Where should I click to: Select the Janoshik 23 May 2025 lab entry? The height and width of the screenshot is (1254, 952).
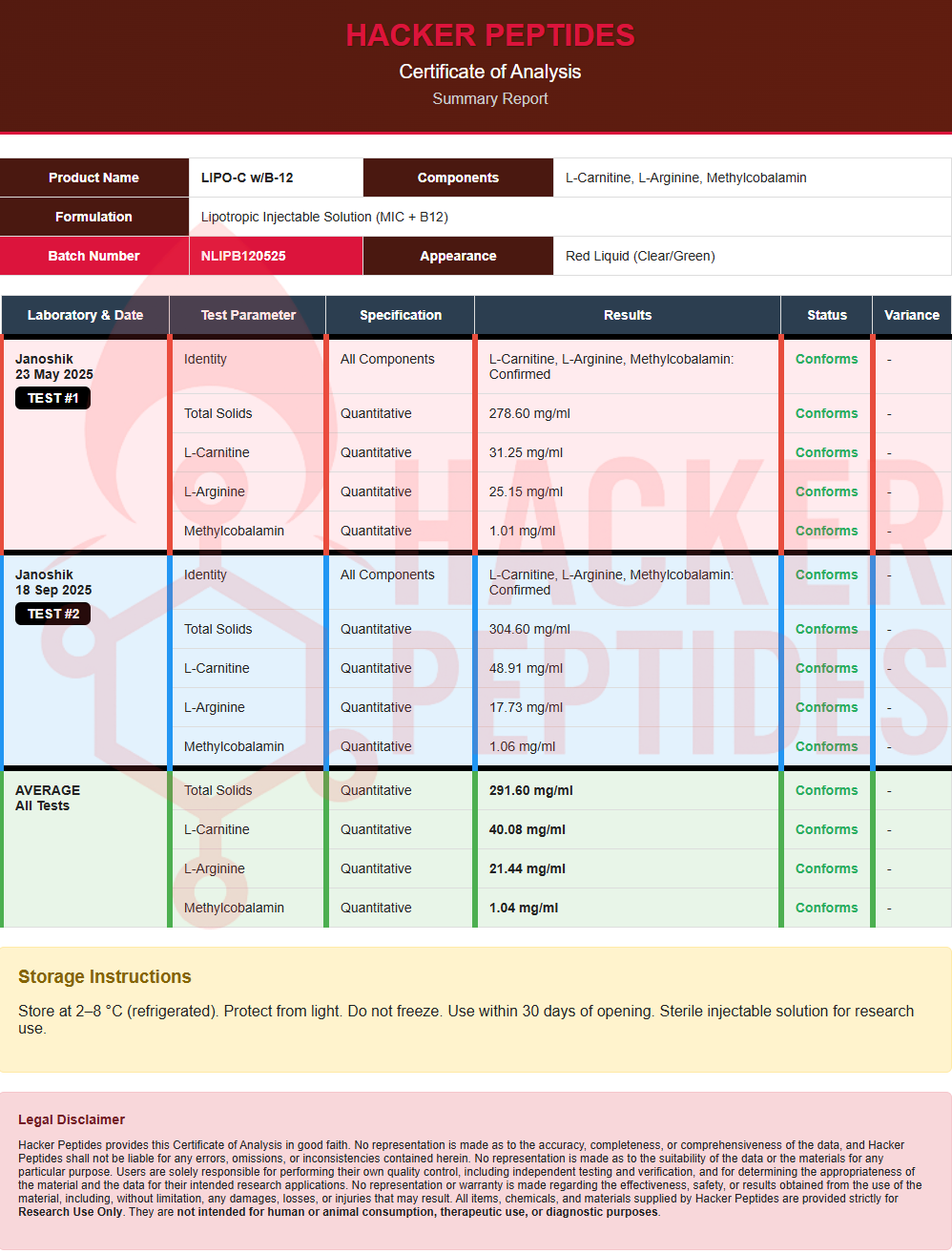tap(54, 366)
